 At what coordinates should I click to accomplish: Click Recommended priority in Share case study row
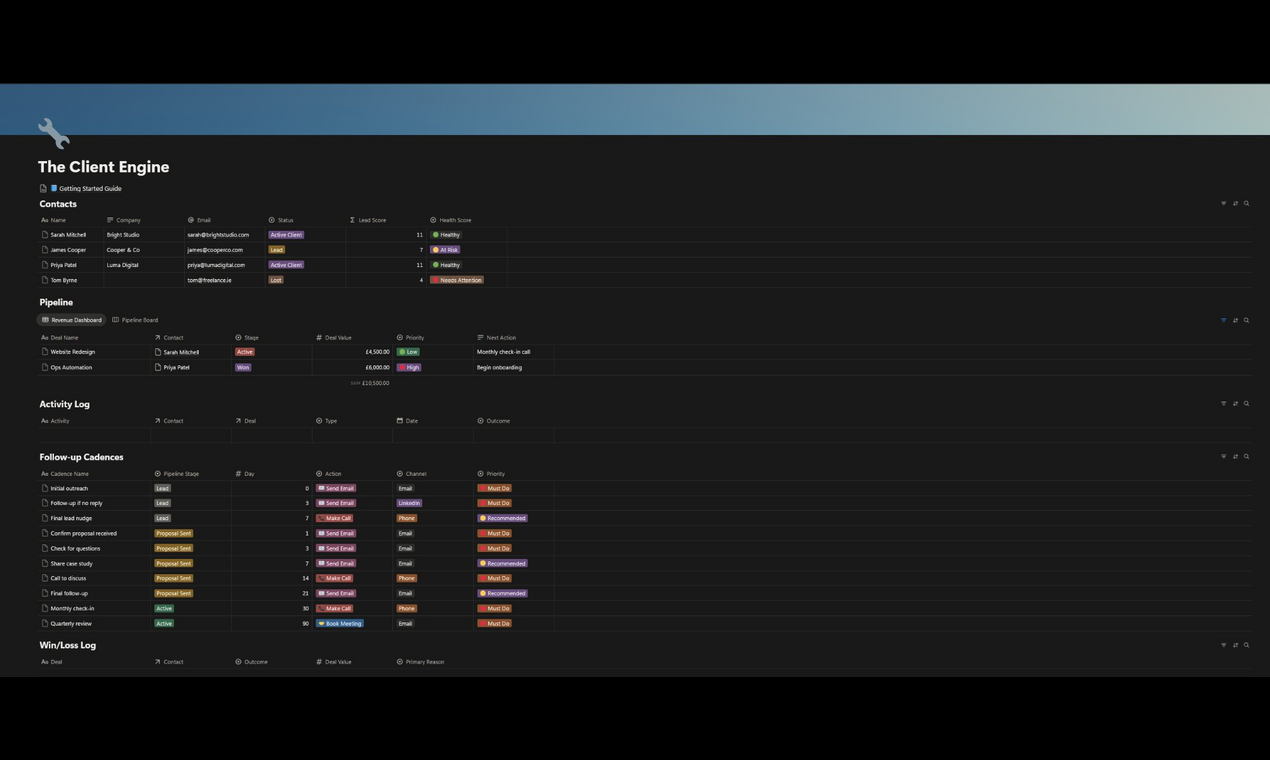[x=502, y=563]
